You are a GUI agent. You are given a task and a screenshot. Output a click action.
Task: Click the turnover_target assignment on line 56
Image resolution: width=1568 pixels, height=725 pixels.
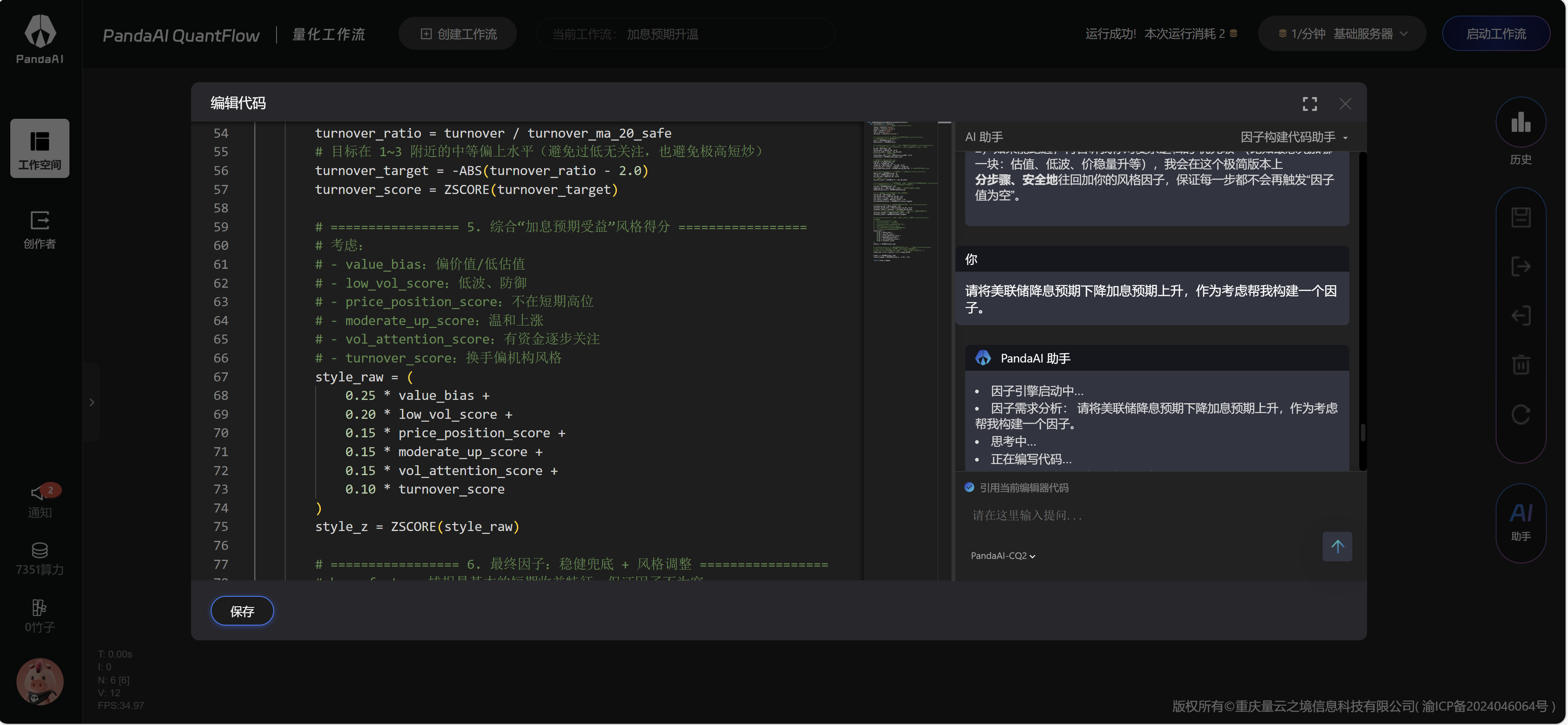pyautogui.click(x=482, y=171)
